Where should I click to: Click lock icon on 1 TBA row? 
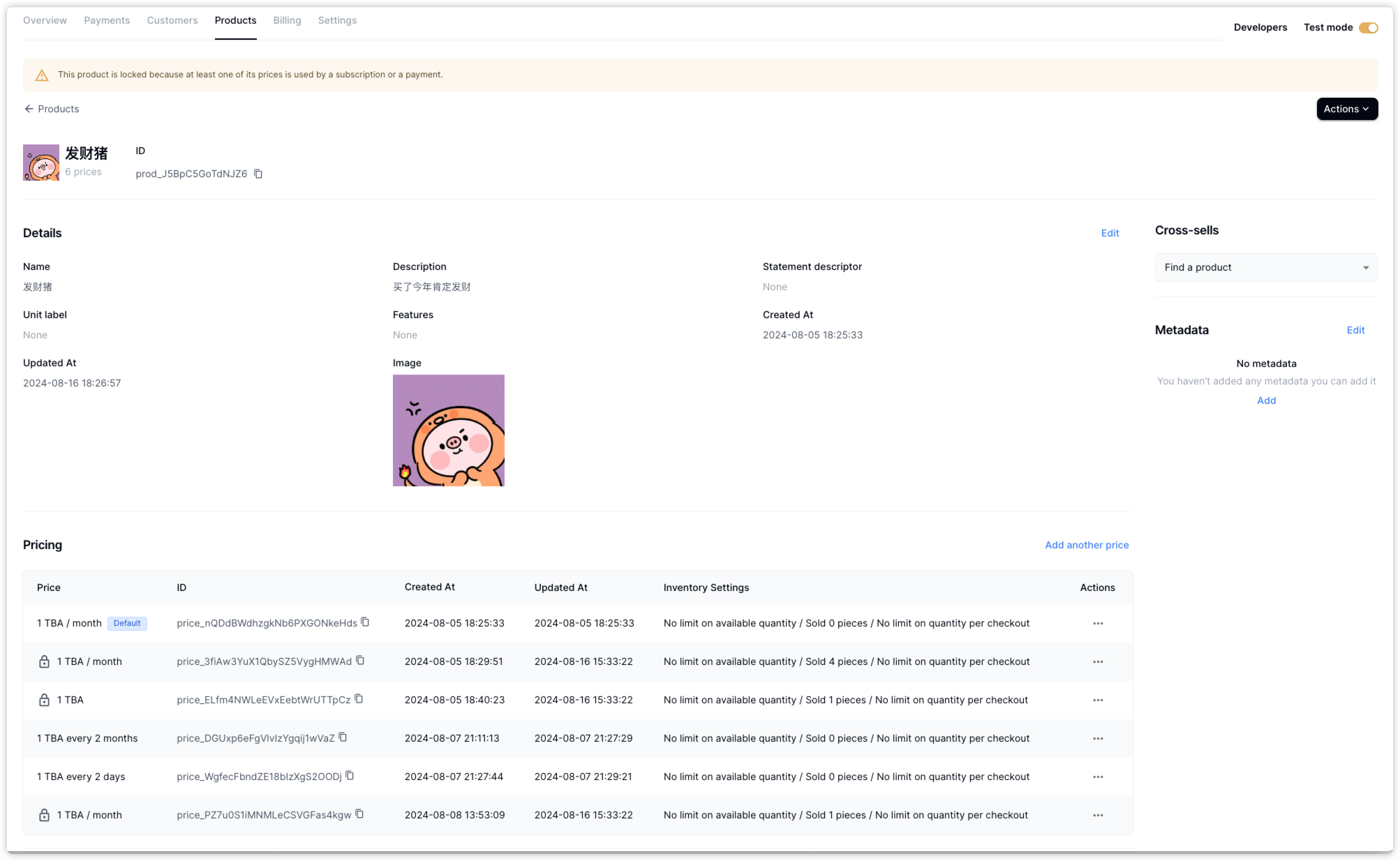44,700
